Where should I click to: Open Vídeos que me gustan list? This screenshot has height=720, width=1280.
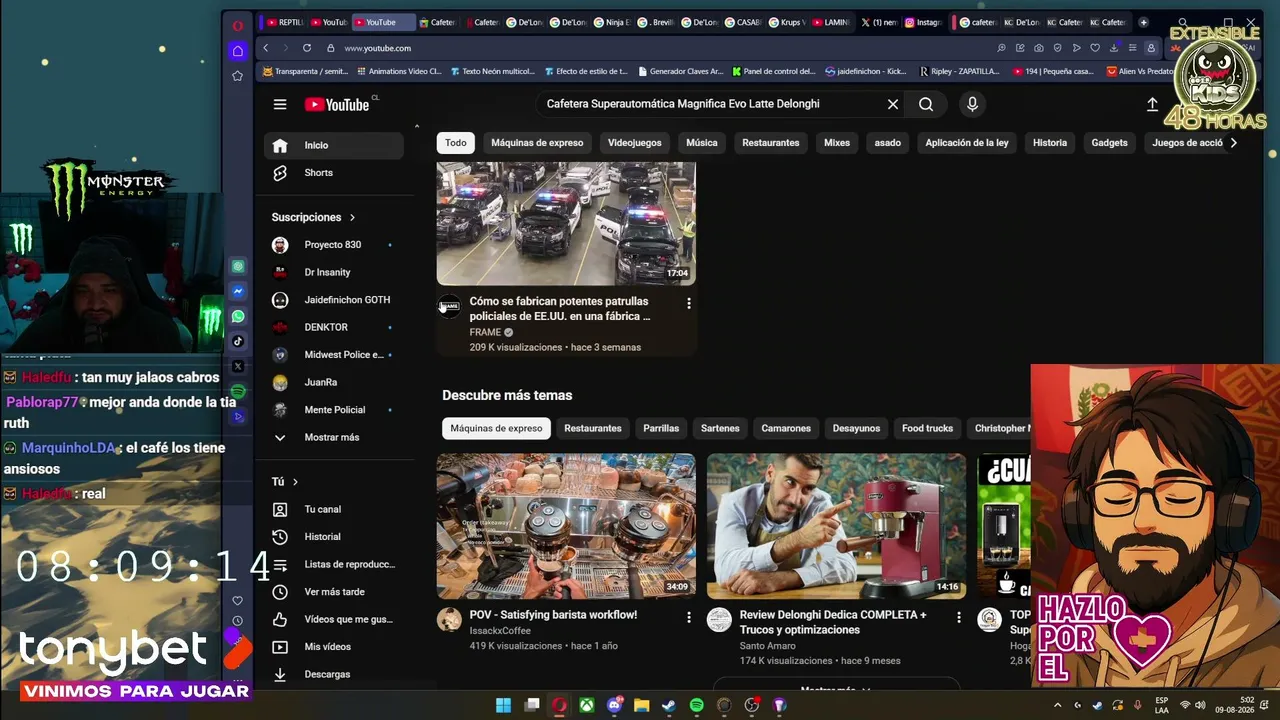[334, 619]
